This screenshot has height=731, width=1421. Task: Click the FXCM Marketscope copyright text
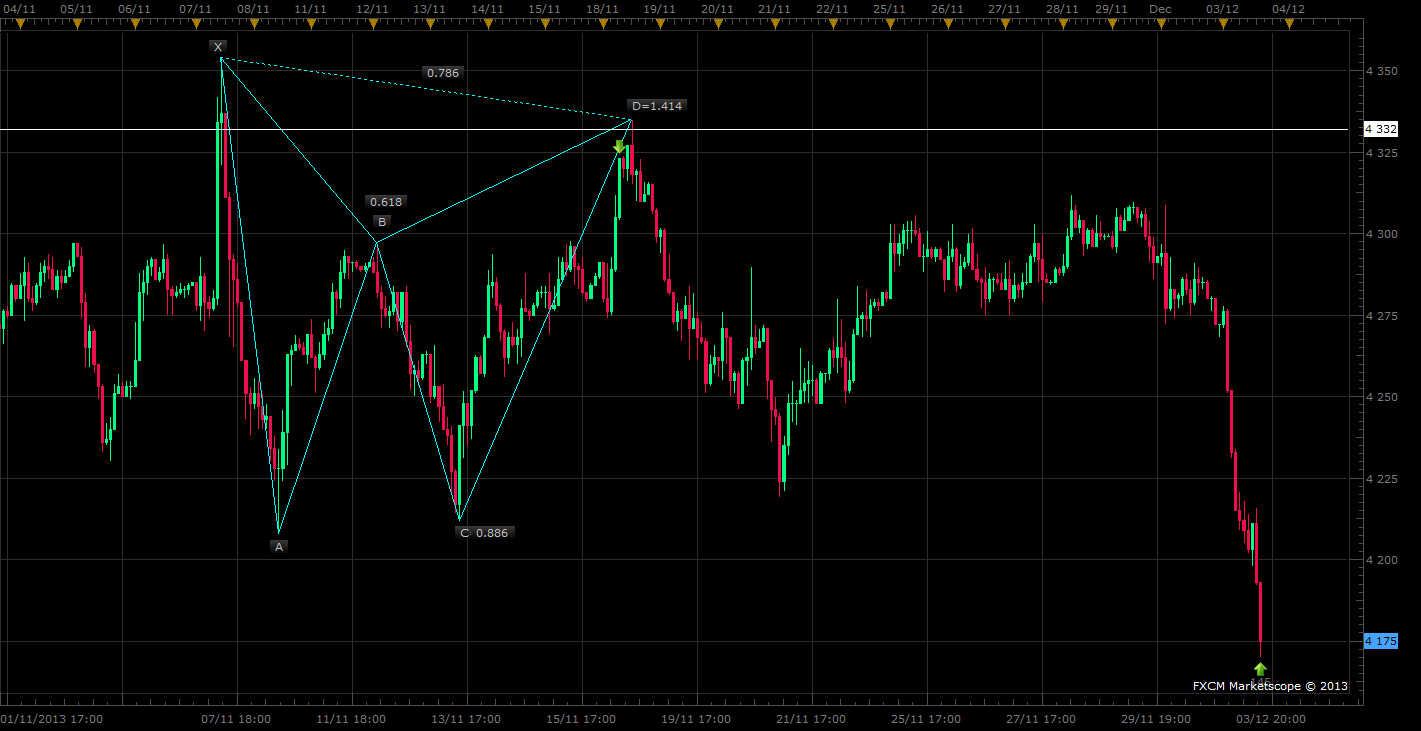coord(1270,686)
